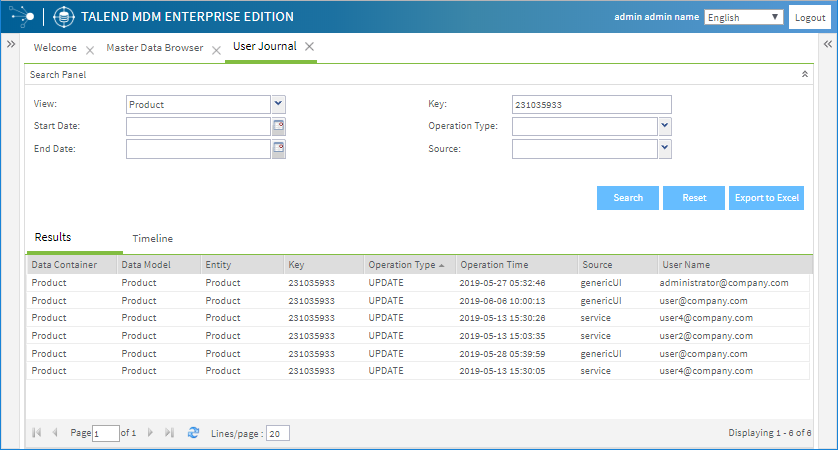Open the View dropdown
The image size is (838, 450).
[x=279, y=104]
